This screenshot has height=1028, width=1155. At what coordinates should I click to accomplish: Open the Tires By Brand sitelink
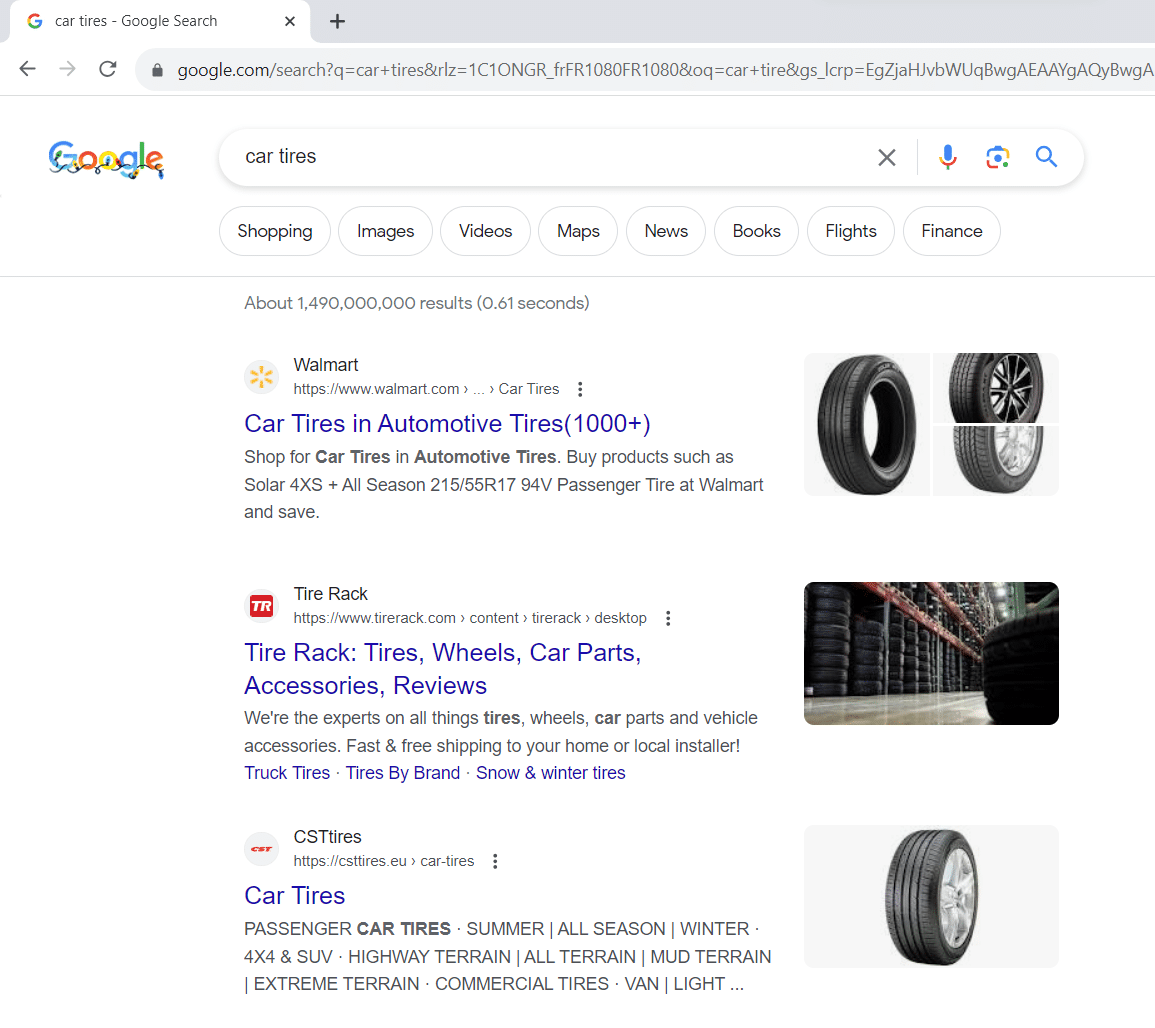coord(402,773)
